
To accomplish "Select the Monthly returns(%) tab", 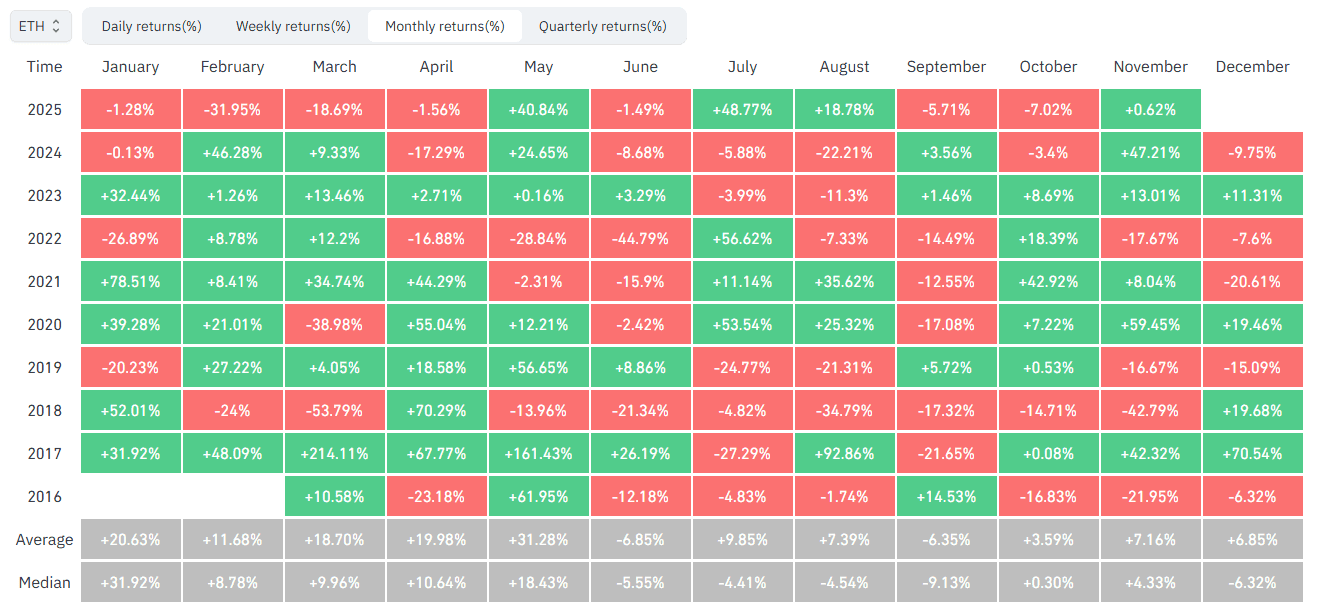I will click(x=444, y=26).
